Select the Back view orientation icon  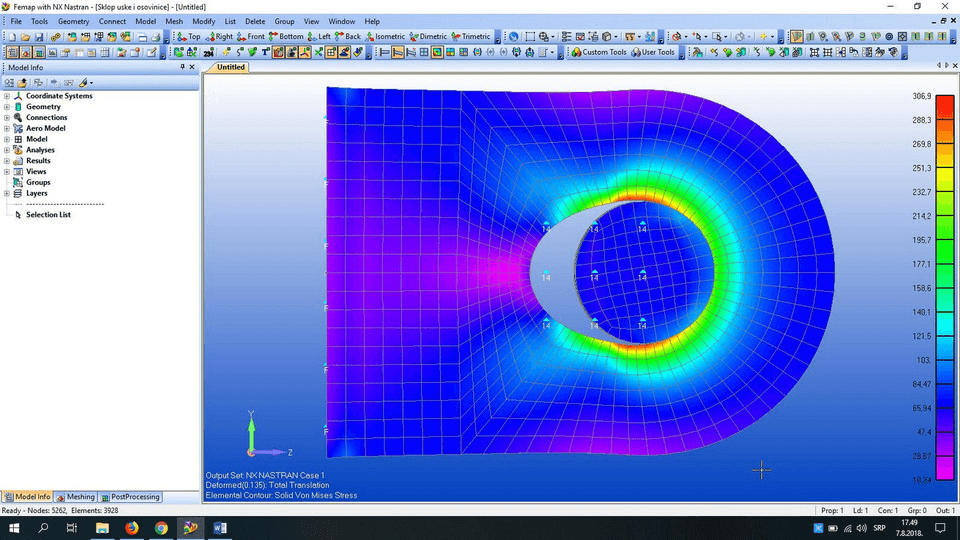(347, 37)
